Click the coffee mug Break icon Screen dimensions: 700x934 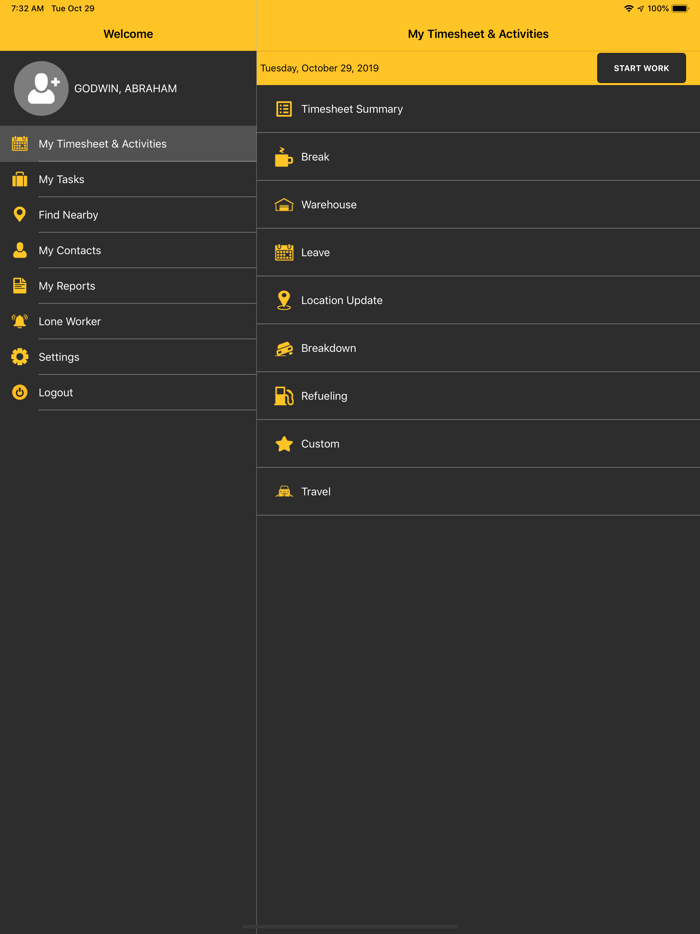(x=284, y=157)
